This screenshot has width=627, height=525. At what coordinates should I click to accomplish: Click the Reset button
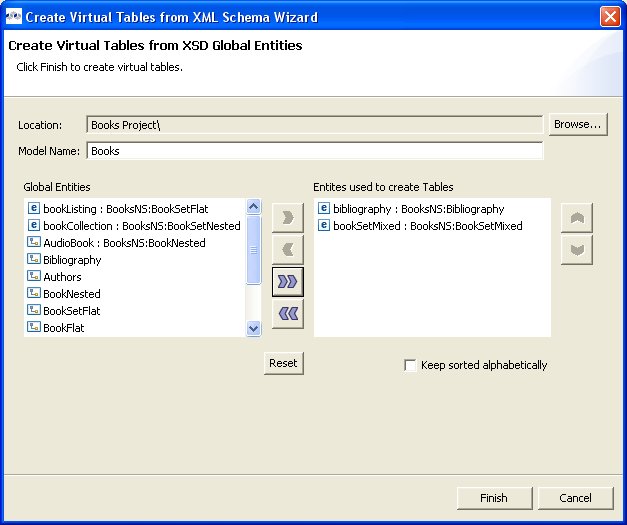coord(283,363)
